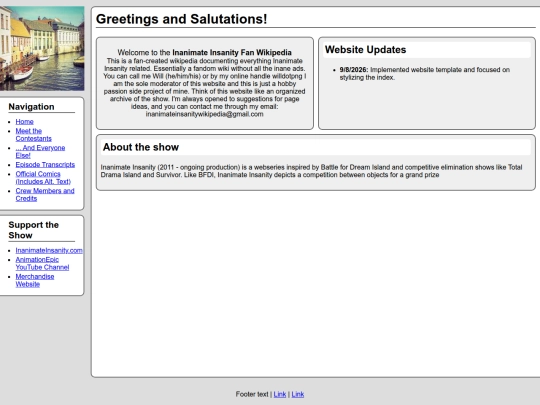Open AnimationEpic YouTube Channel link
This screenshot has width=540, height=405.
pos(42,263)
